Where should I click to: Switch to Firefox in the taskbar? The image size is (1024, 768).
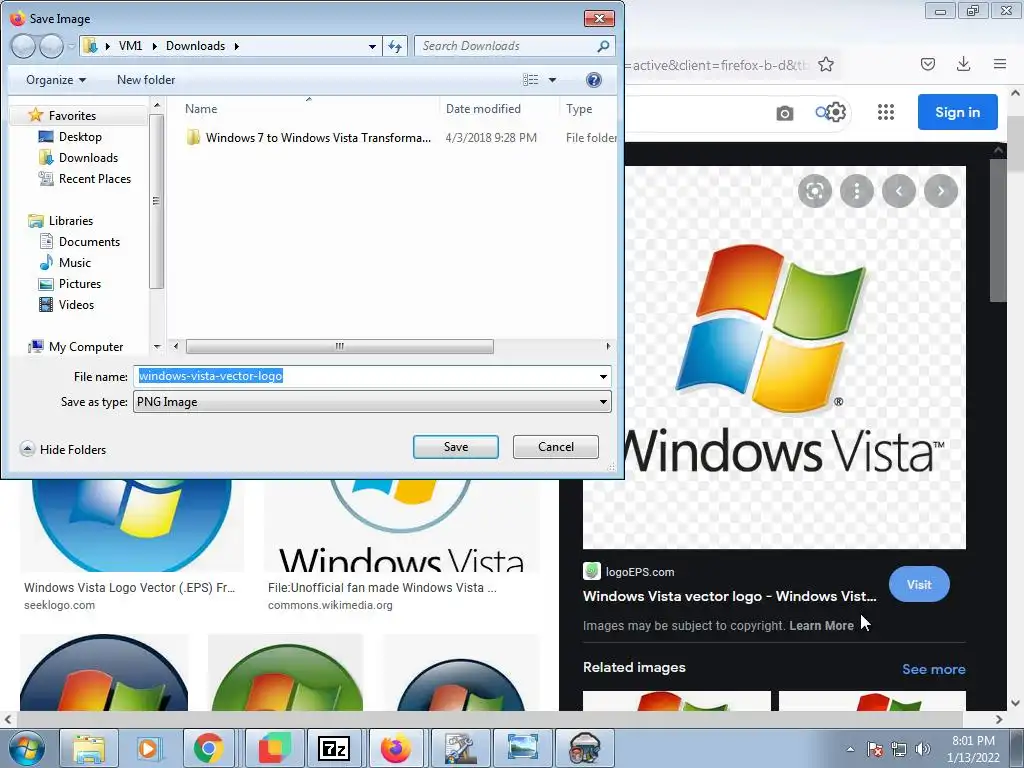click(396, 748)
